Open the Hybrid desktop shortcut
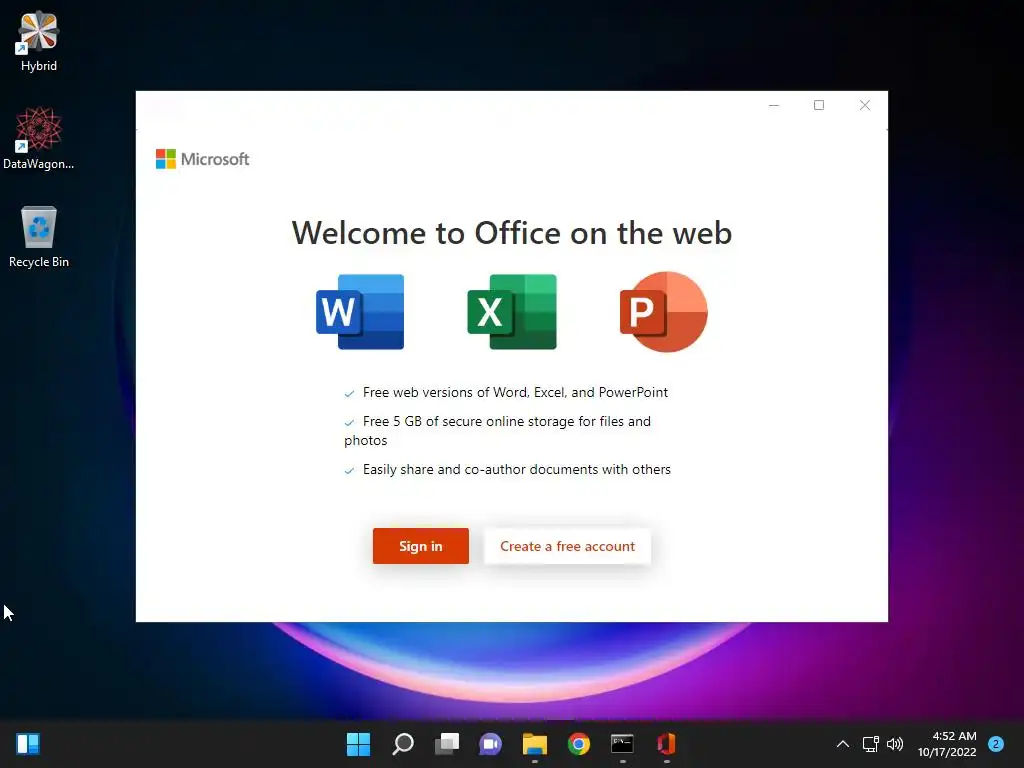 39,41
